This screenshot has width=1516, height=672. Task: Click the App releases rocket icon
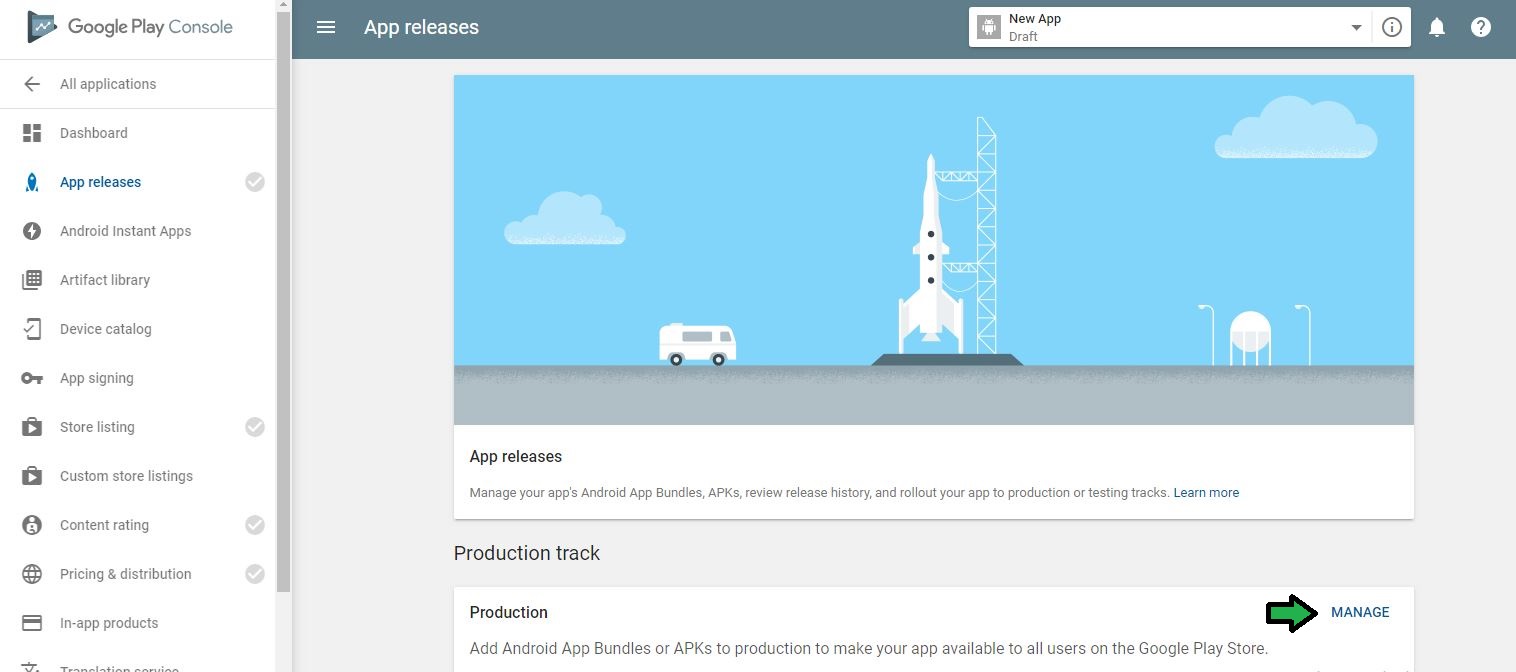point(32,182)
